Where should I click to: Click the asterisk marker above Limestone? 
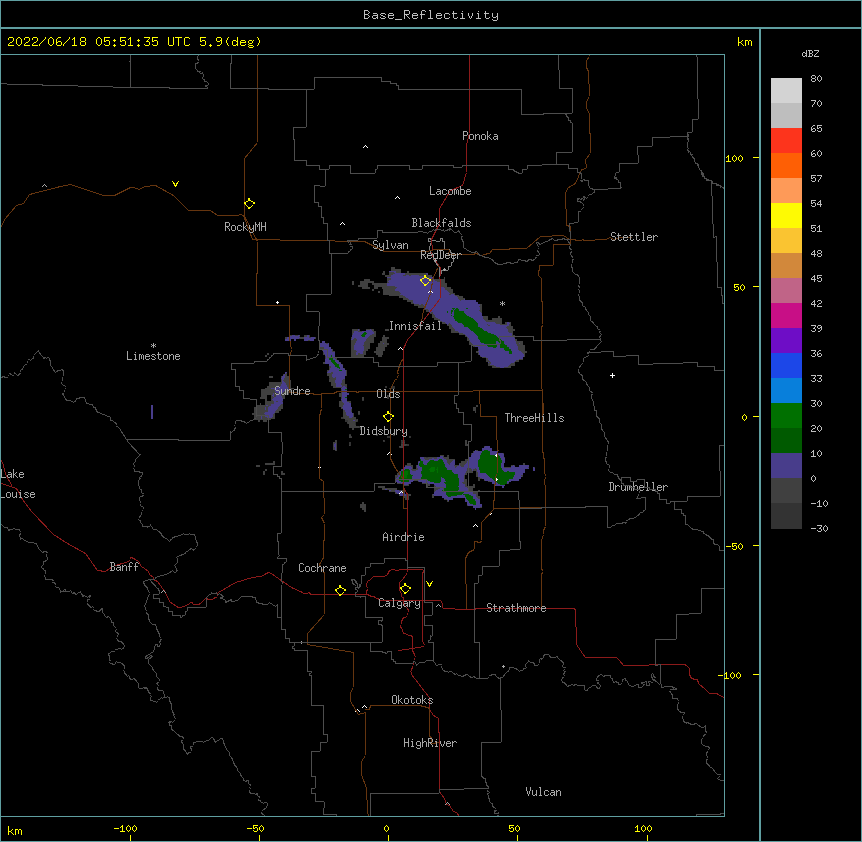[153, 346]
